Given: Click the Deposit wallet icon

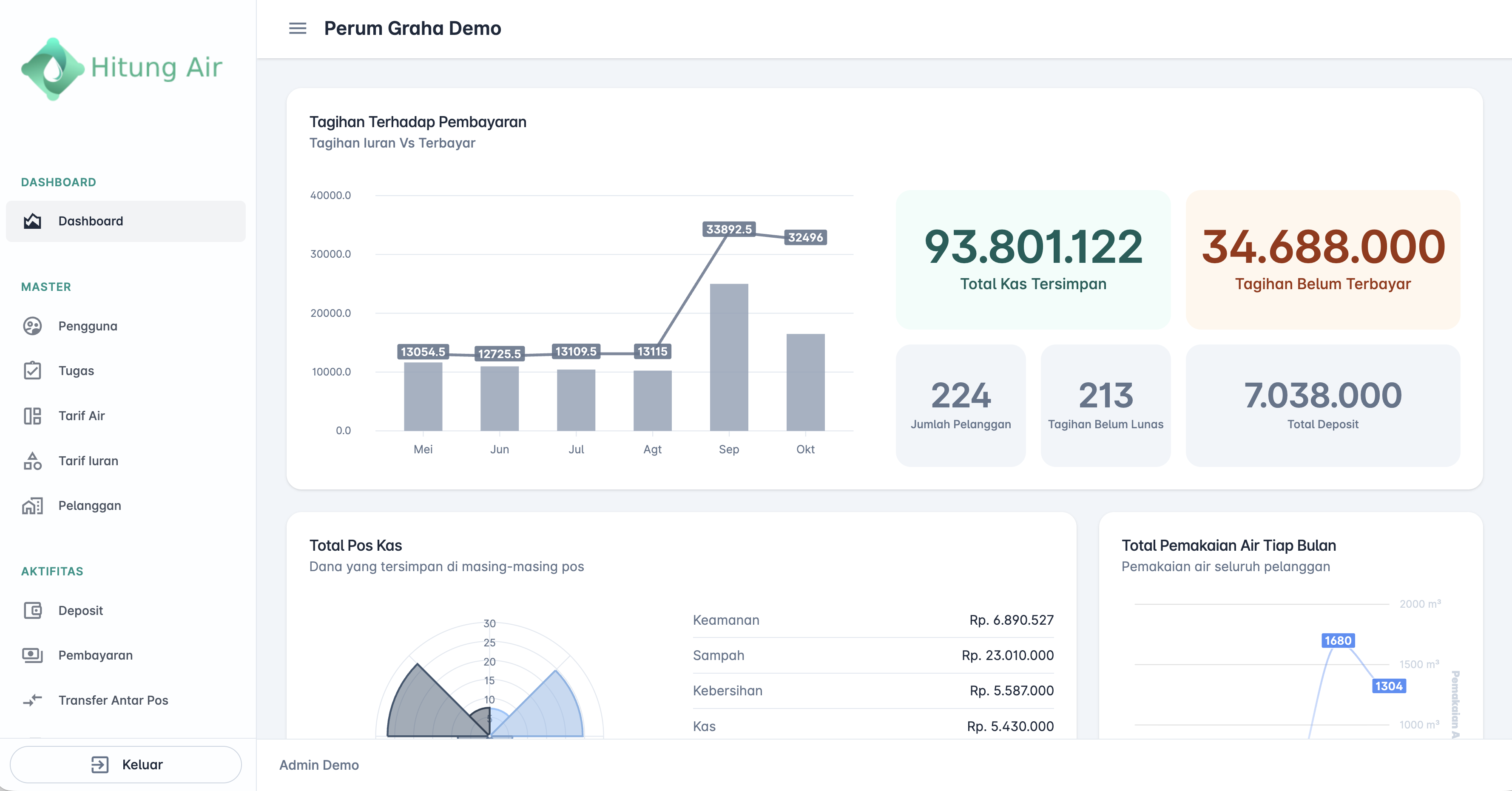Looking at the screenshot, I should pos(32,611).
